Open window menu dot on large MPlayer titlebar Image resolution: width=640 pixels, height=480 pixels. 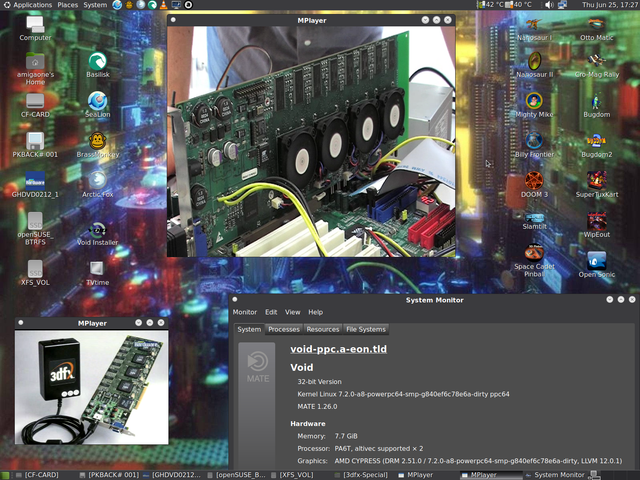[173, 20]
